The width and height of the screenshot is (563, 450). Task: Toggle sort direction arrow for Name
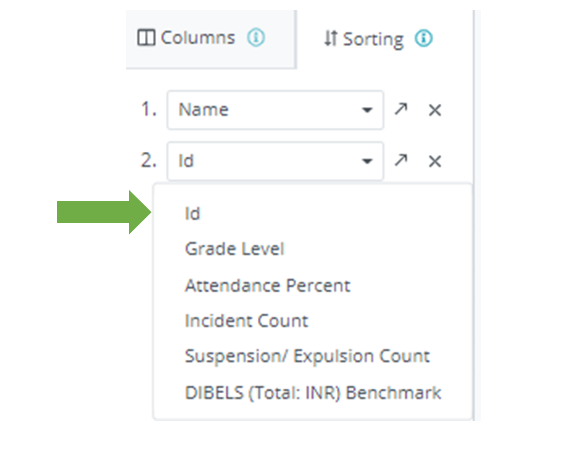tap(401, 109)
